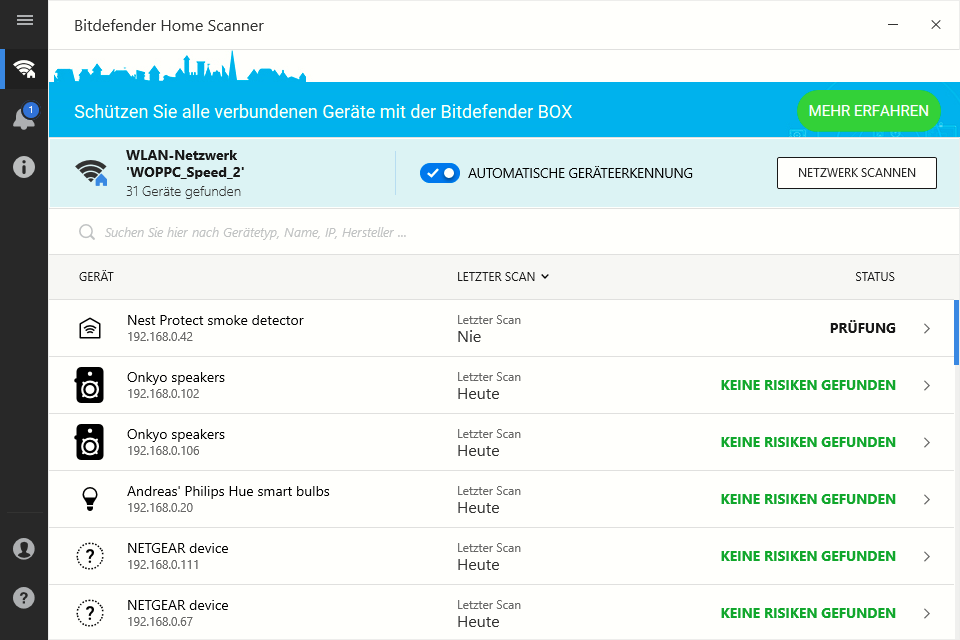Sort by the Gerät column header
This screenshot has height=640, width=960.
pyautogui.click(x=96, y=277)
